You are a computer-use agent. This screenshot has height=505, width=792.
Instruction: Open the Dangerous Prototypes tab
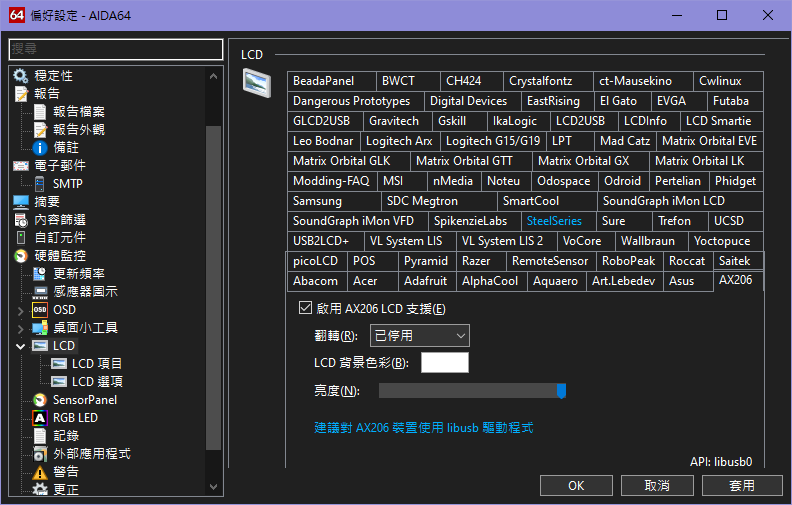[x=356, y=101]
